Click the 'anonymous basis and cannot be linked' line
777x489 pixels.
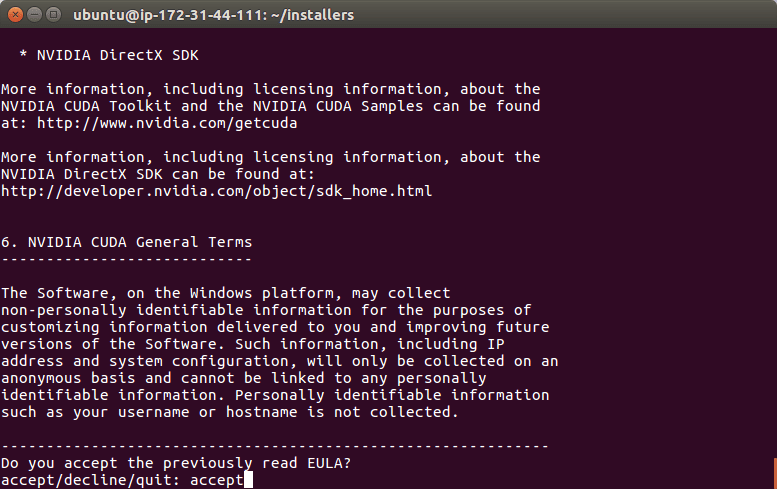(x=244, y=378)
